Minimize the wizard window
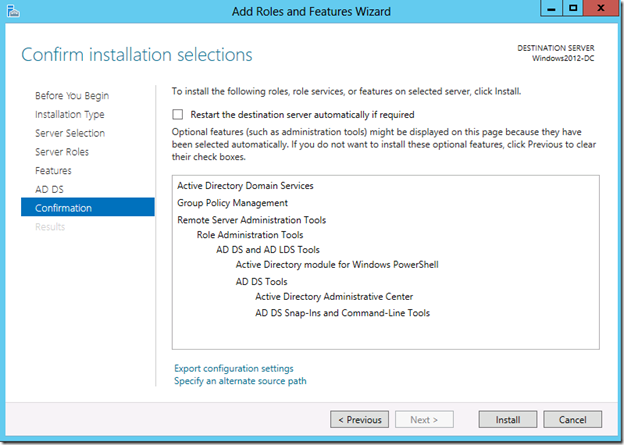The height and width of the screenshot is (445, 624). [x=551, y=8]
